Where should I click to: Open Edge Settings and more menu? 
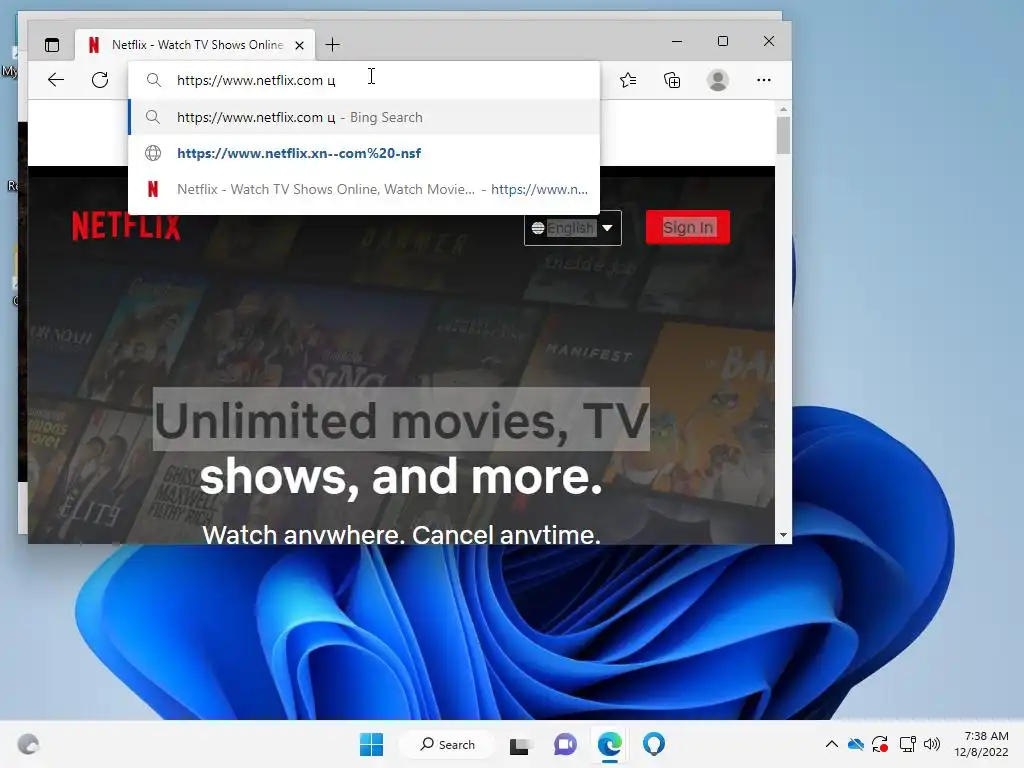click(x=763, y=80)
